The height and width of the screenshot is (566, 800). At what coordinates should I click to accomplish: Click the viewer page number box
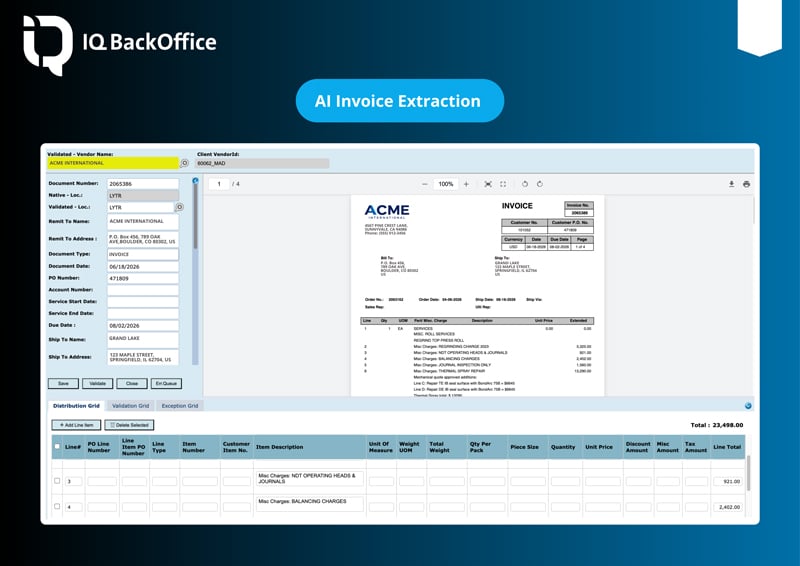coord(219,184)
